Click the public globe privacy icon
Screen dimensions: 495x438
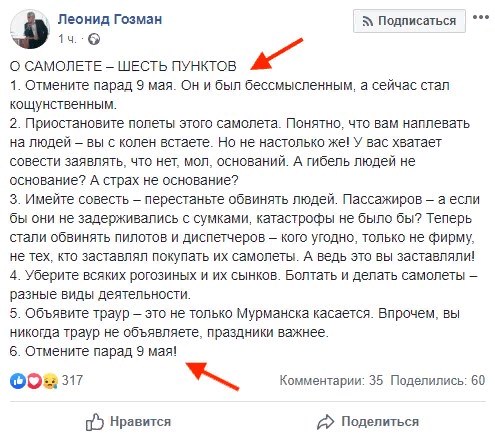pyautogui.click(x=94, y=39)
